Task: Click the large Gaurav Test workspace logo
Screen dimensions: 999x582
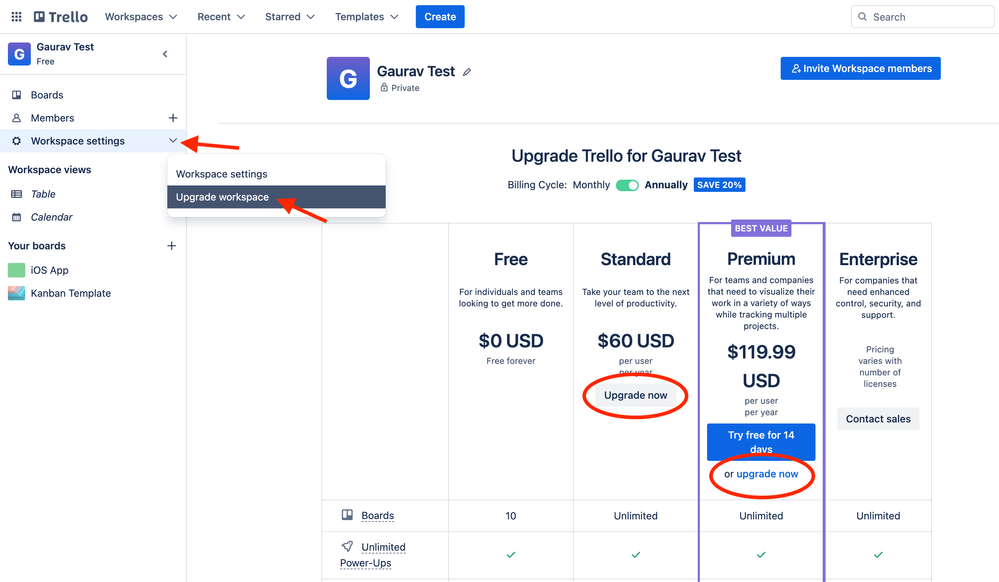Action: coord(348,78)
